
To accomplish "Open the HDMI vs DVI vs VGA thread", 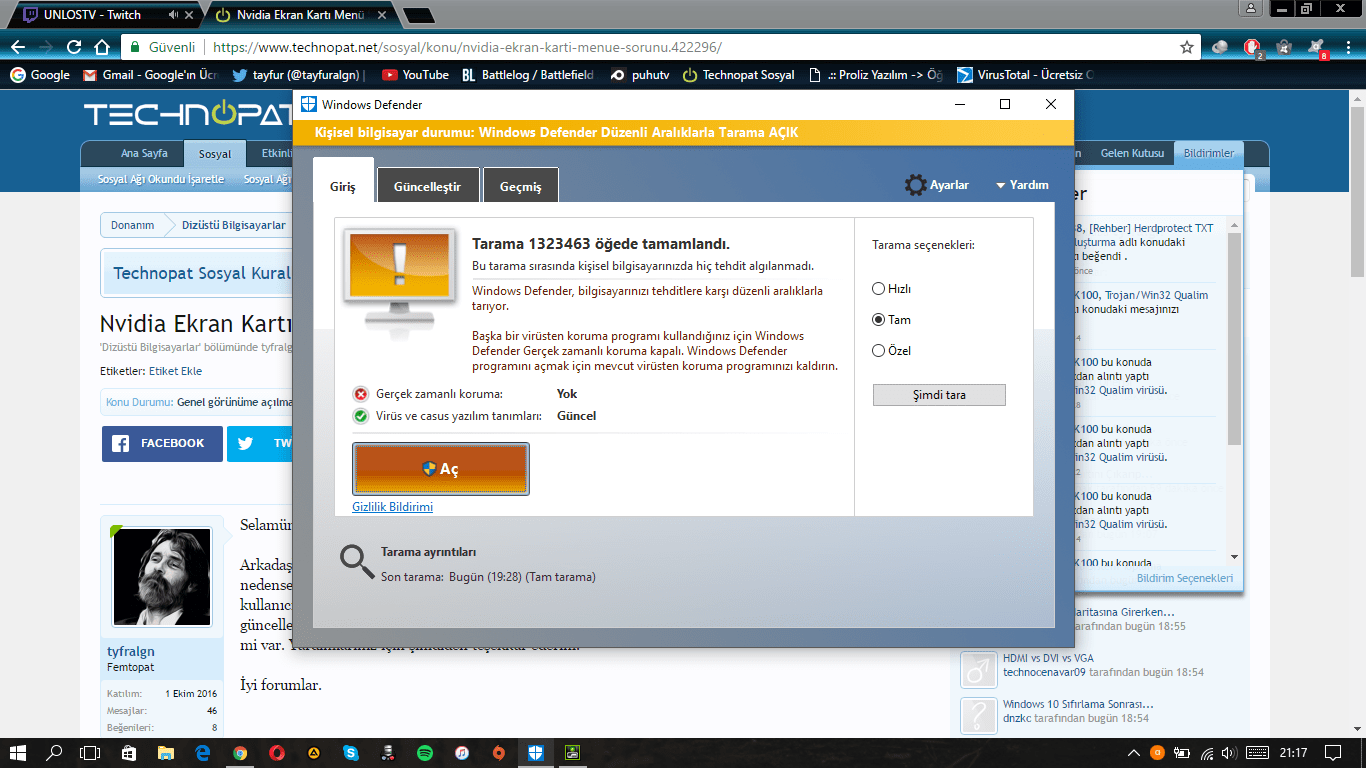I will 1048,657.
